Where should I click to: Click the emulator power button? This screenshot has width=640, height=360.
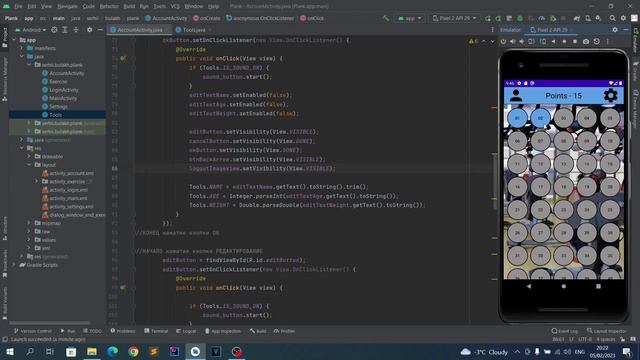point(503,42)
